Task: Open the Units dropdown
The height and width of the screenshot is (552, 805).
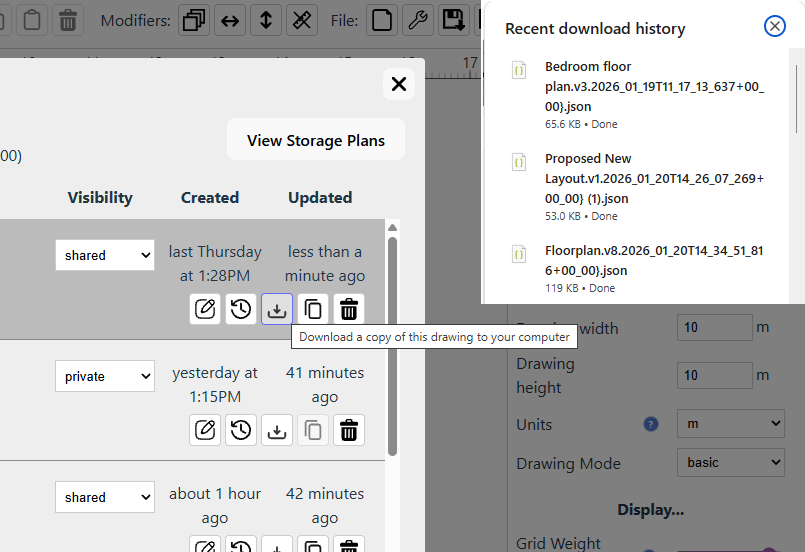Action: (x=730, y=424)
